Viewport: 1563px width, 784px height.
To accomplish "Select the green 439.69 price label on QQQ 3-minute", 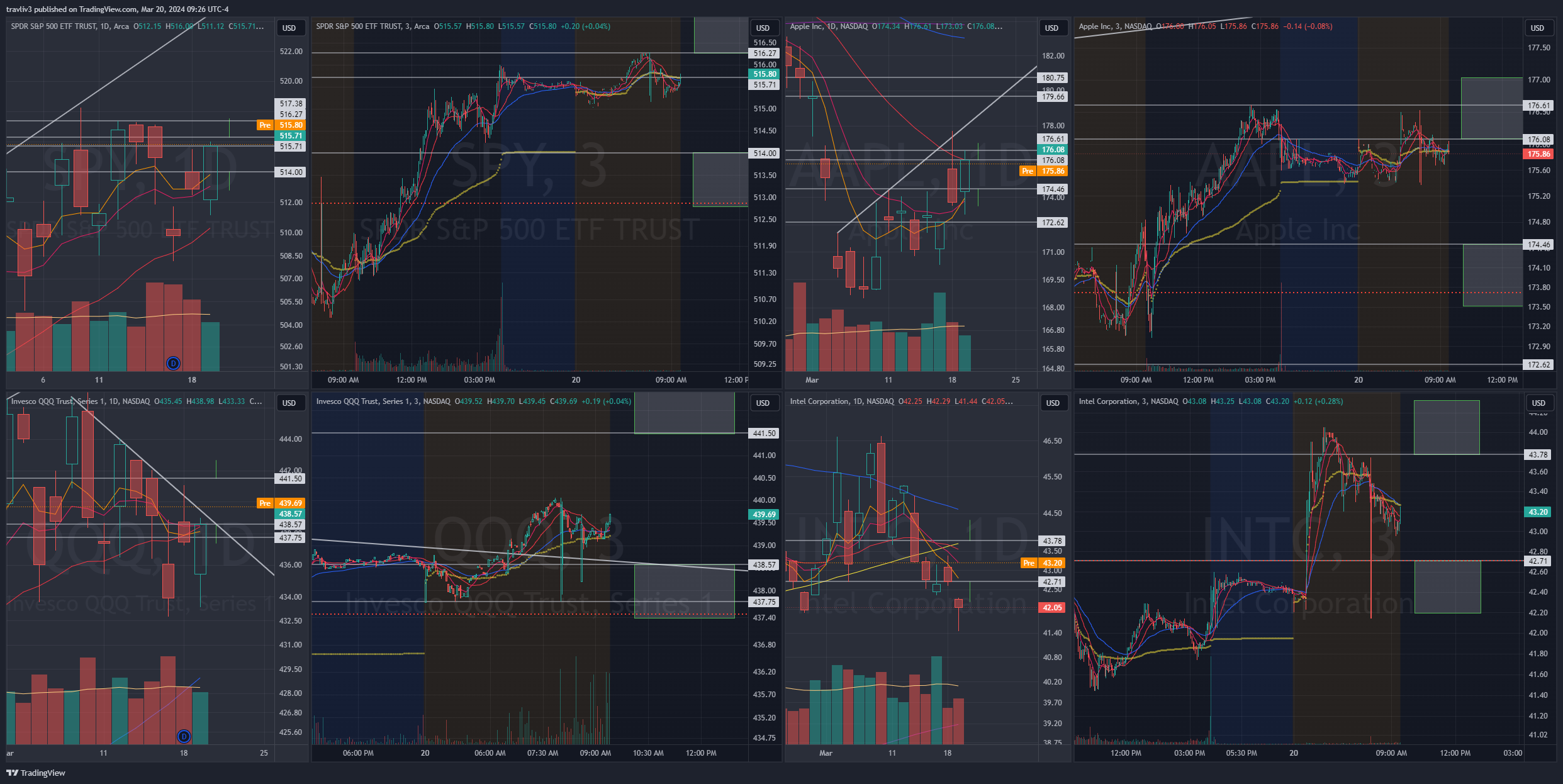I will [765, 515].
